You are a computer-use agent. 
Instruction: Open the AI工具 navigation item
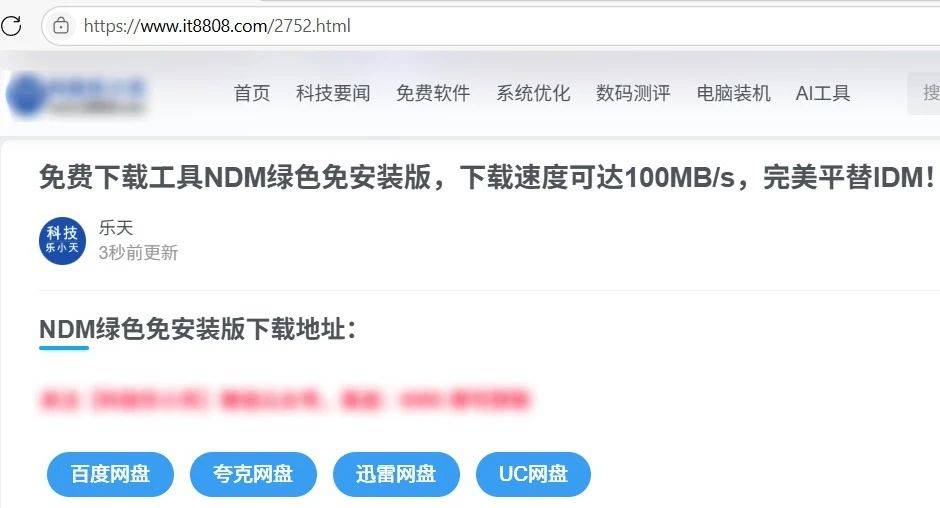[822, 93]
